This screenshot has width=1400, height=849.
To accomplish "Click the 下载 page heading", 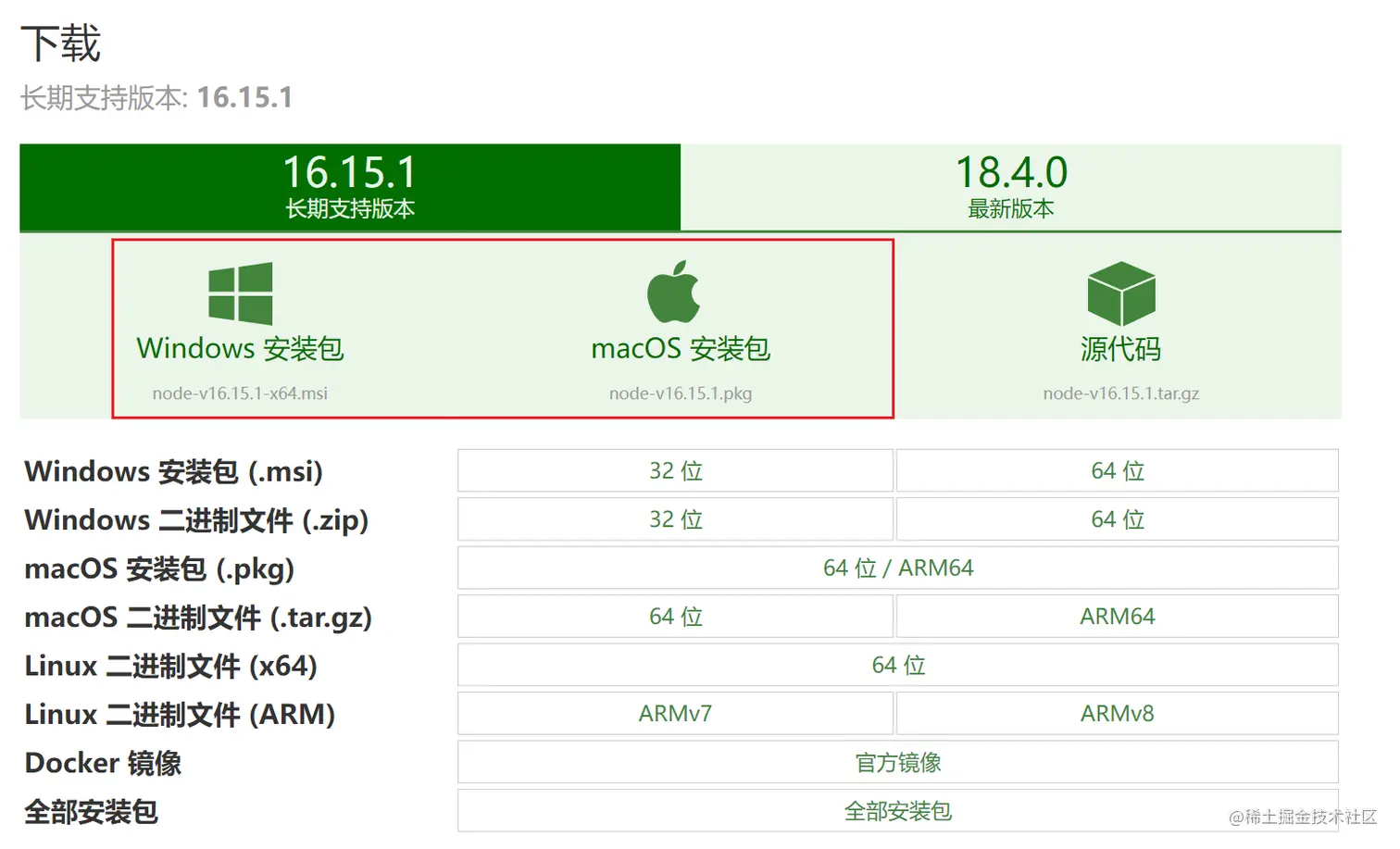I will tap(60, 44).
